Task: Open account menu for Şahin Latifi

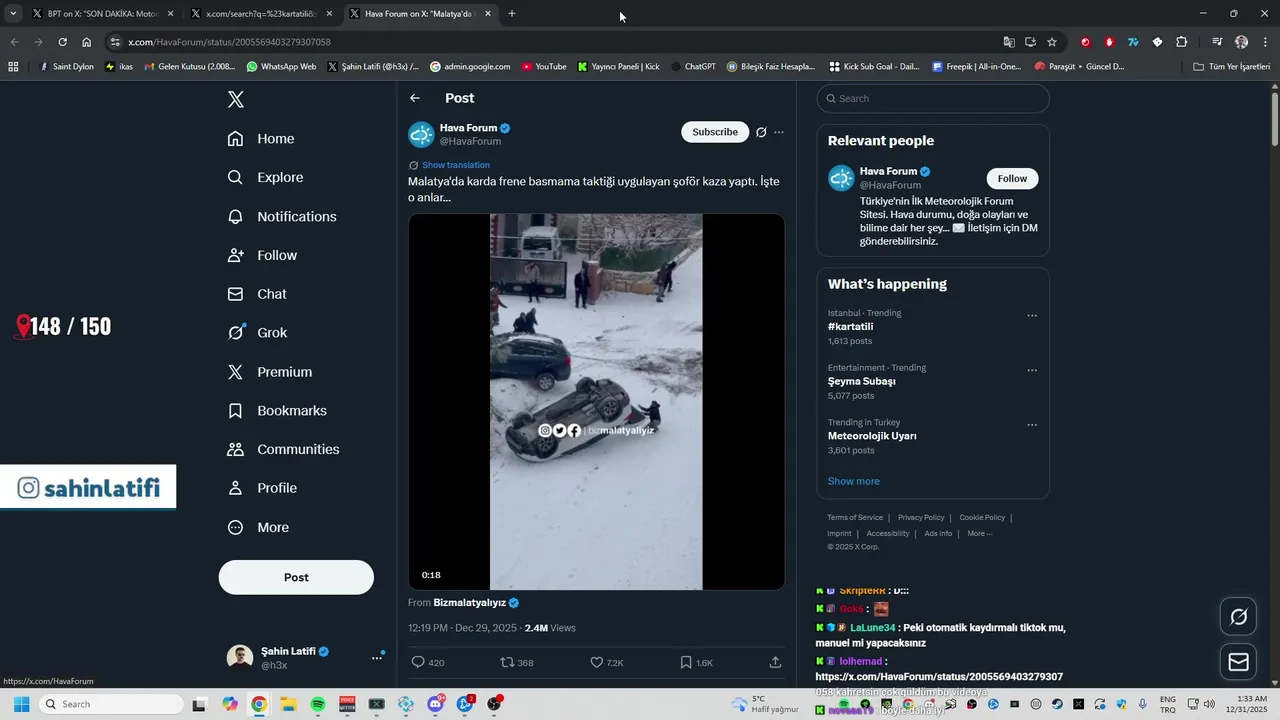Action: [x=377, y=657]
